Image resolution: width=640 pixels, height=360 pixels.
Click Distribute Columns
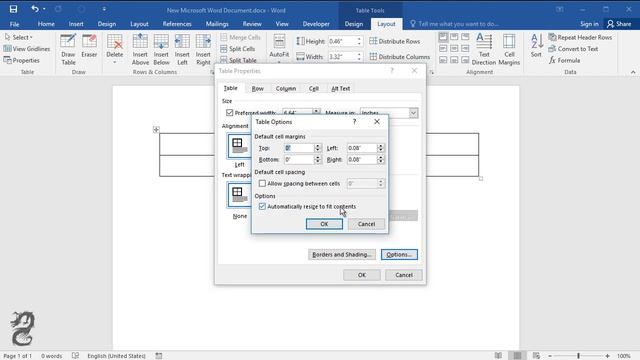[400, 57]
